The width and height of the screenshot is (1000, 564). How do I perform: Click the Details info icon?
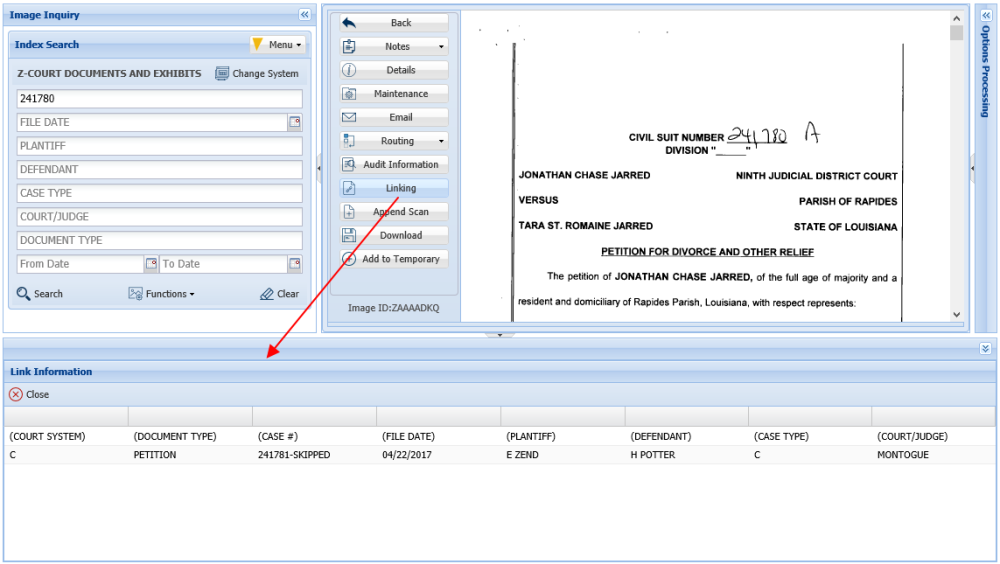coord(349,70)
